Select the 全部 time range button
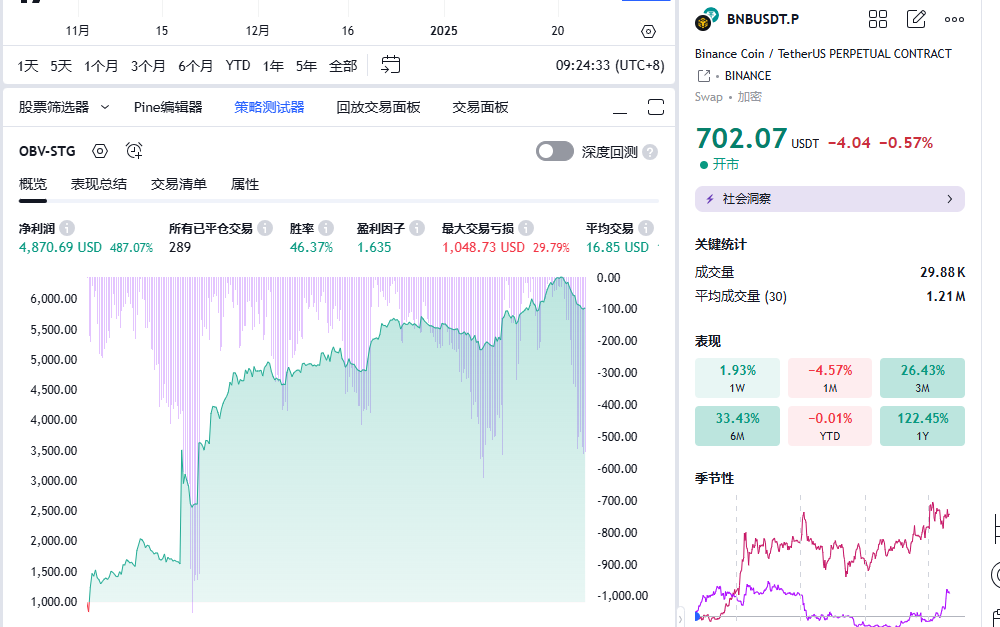The height and width of the screenshot is (627, 1000). 343,66
